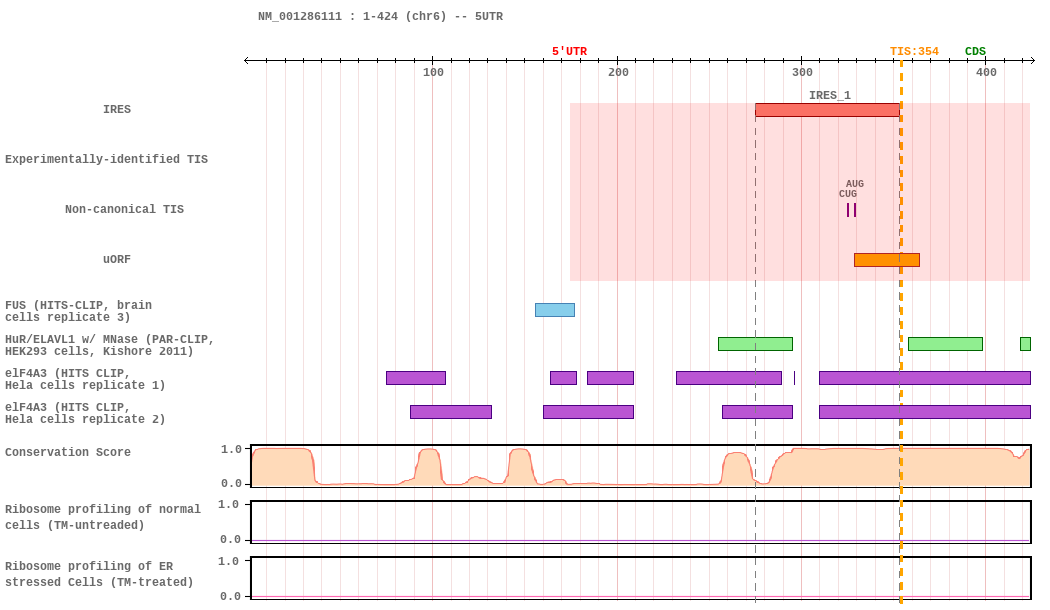Select HuR/ELAVL1 green block after the TIS
1050x610 pixels.
pos(946,344)
